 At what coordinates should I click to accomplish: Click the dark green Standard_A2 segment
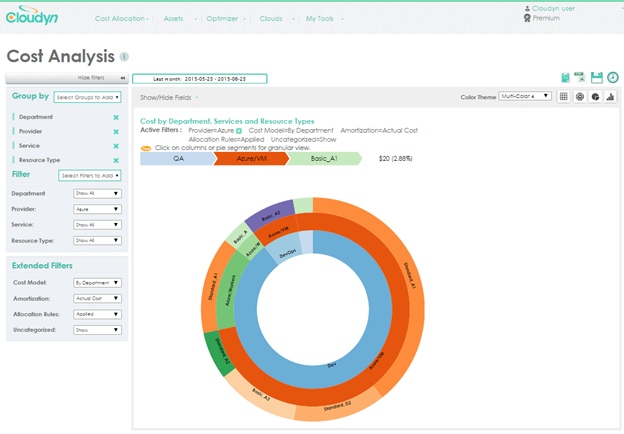[218, 352]
